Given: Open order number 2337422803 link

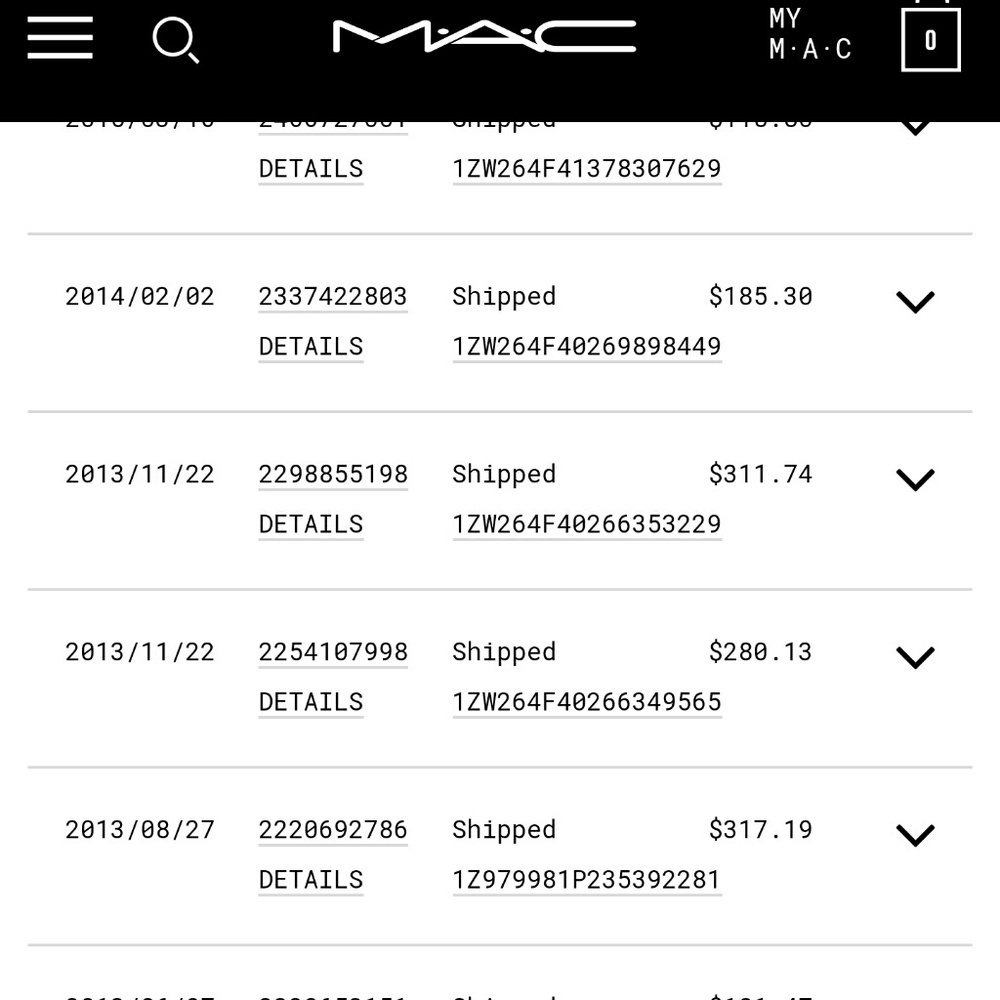Looking at the screenshot, I should pos(332,296).
